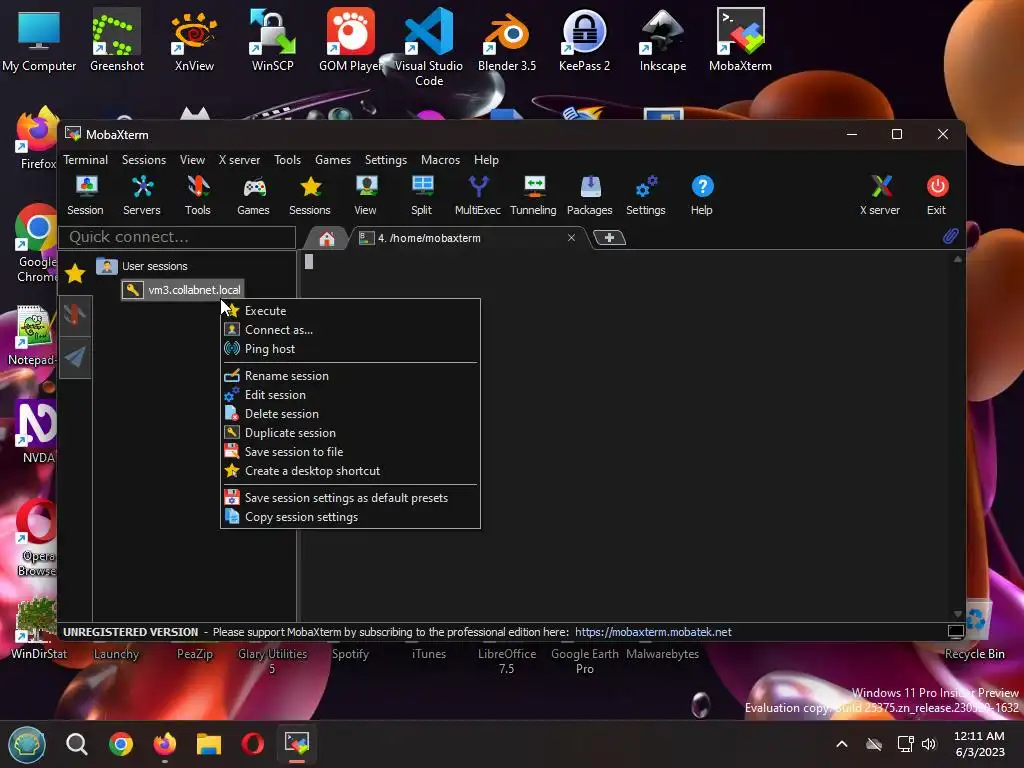Click the Exit power toolbar icon
1024x768 pixels.
tap(936, 195)
